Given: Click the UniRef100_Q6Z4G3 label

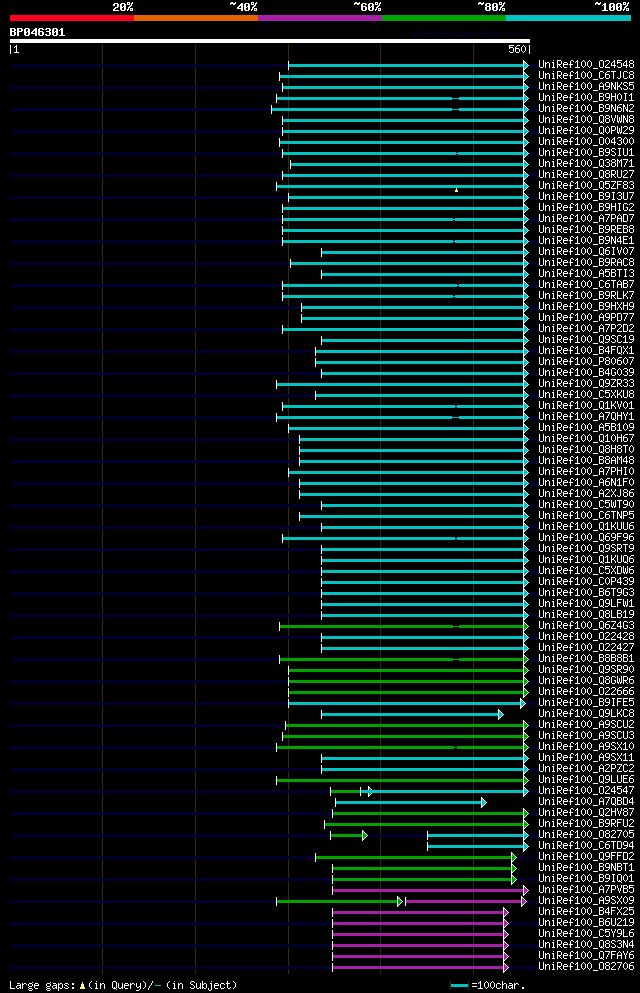Looking at the screenshot, I should tap(586, 626).
